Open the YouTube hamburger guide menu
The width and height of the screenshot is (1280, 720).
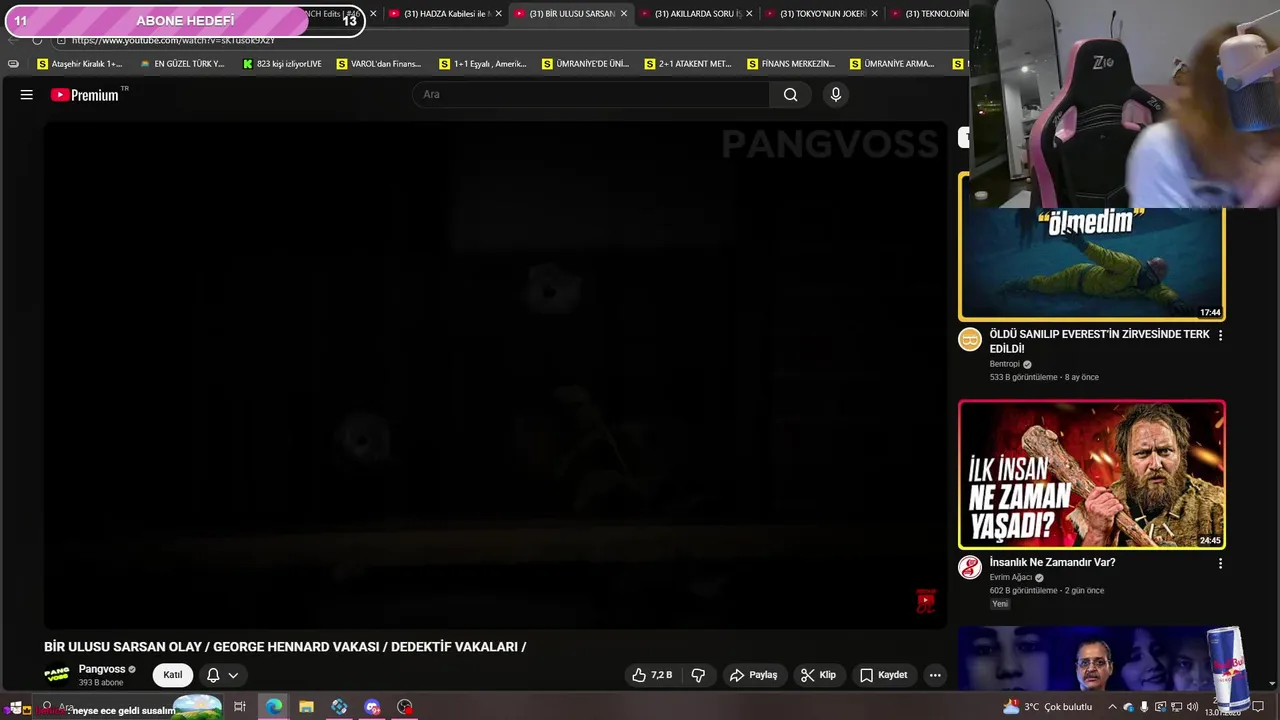pyautogui.click(x=27, y=95)
